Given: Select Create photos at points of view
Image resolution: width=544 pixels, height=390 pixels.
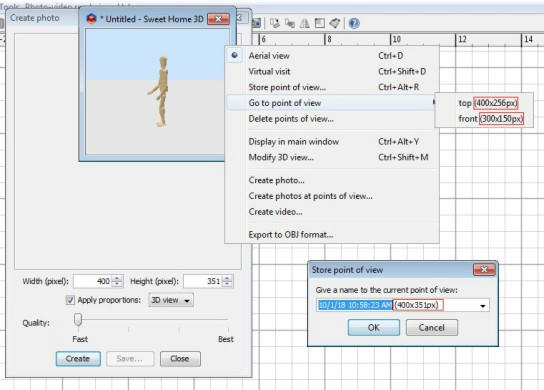Looking at the screenshot, I should click(332, 196).
